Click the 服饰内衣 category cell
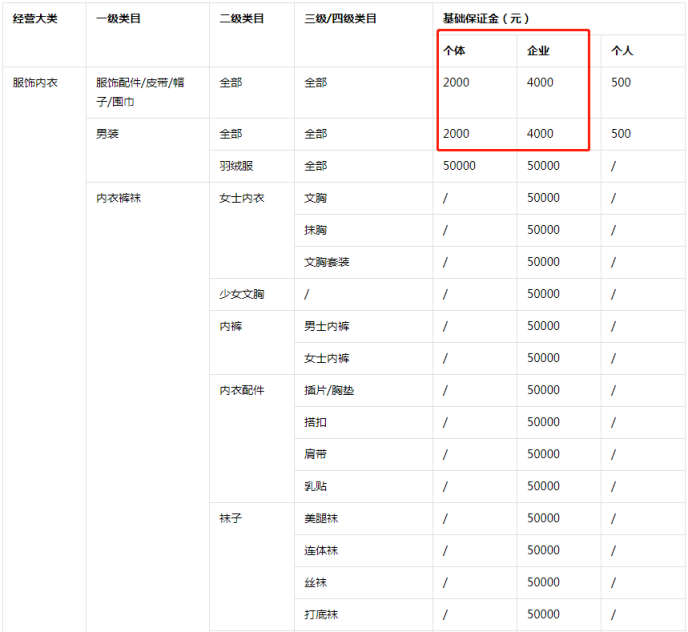The width and height of the screenshot is (688, 632). 35,83
